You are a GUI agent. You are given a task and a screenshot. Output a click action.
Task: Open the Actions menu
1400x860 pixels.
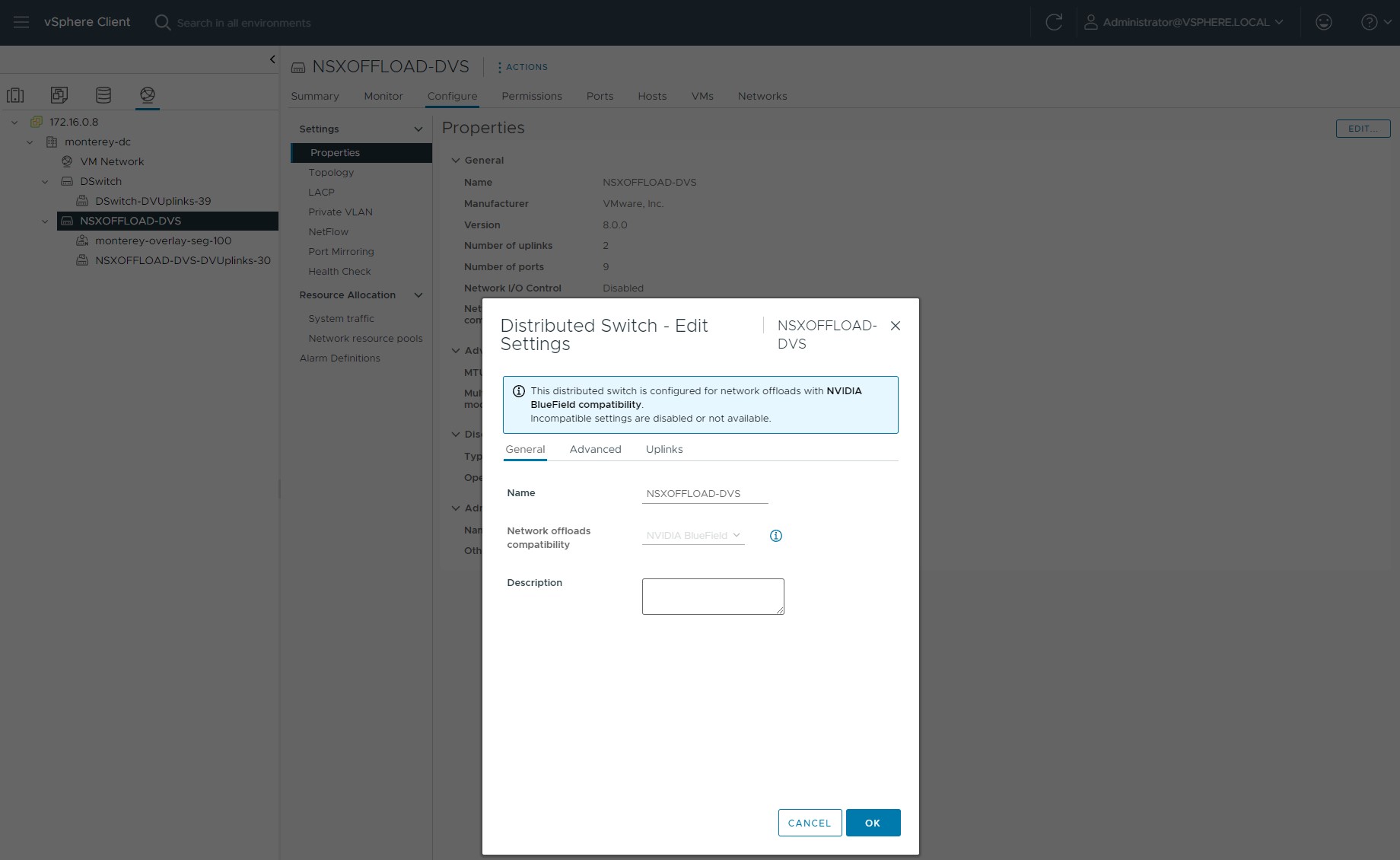point(522,67)
